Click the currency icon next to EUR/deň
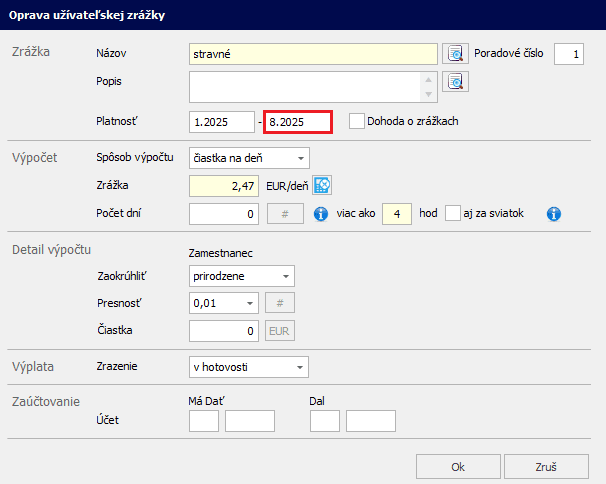The height and width of the screenshot is (484, 606). (x=322, y=185)
